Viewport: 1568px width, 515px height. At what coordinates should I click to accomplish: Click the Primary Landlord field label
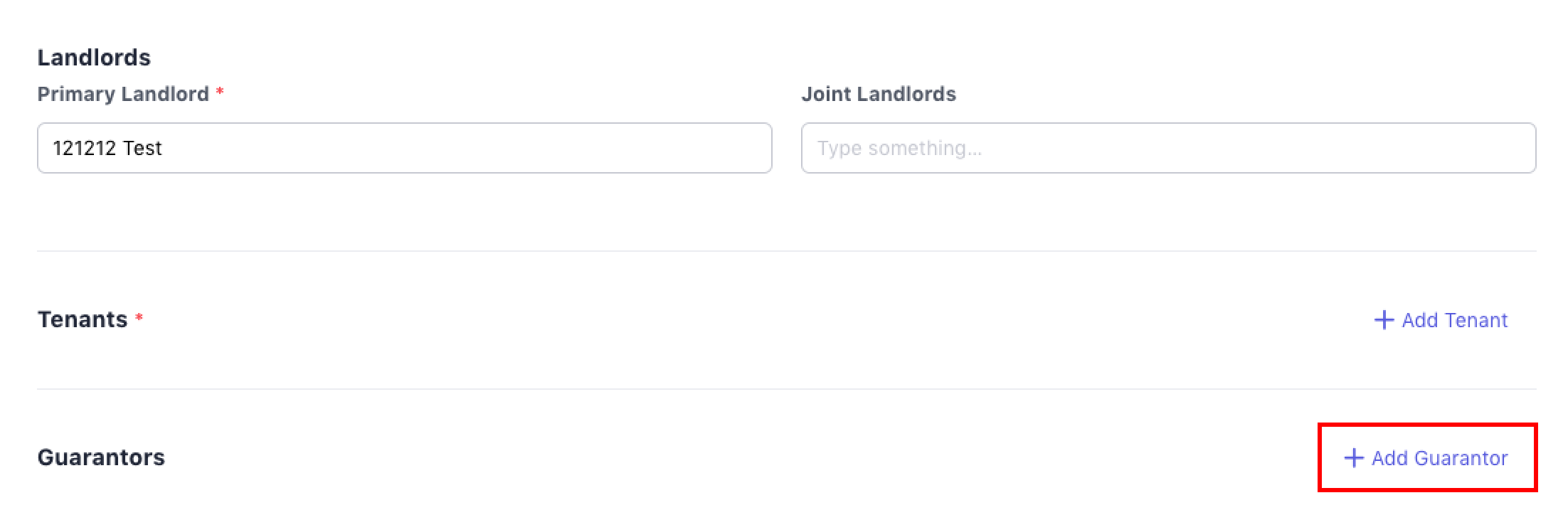pos(123,94)
